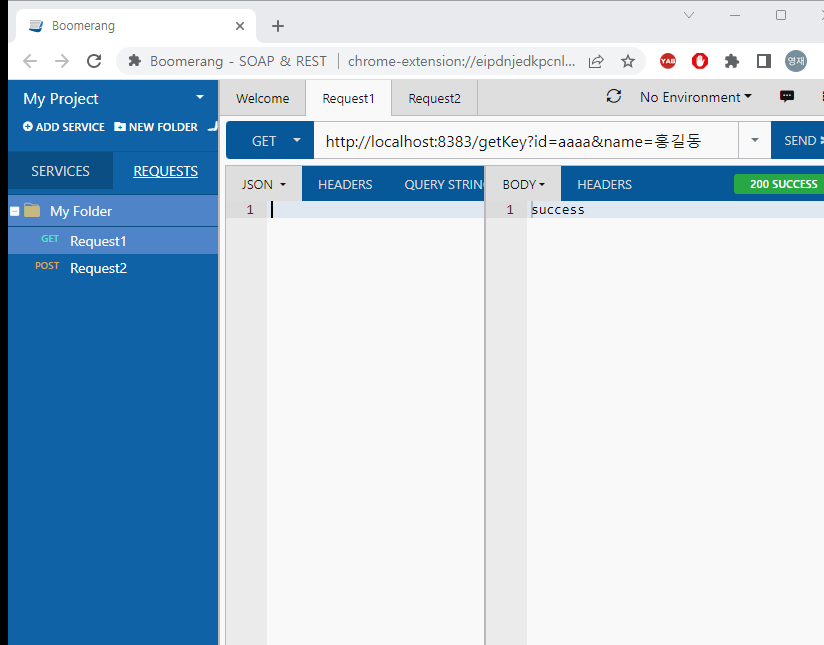
Task: Click the ADD SERVICE button
Action: coord(64,127)
